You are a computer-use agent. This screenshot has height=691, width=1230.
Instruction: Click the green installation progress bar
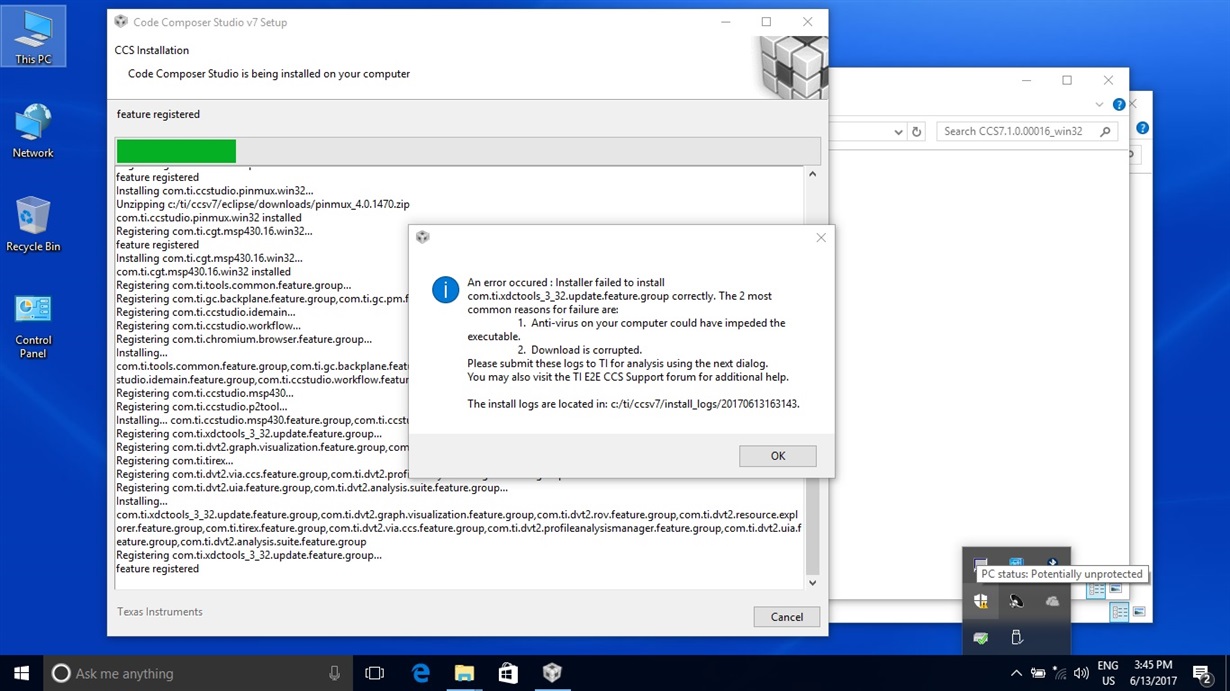[x=176, y=151]
